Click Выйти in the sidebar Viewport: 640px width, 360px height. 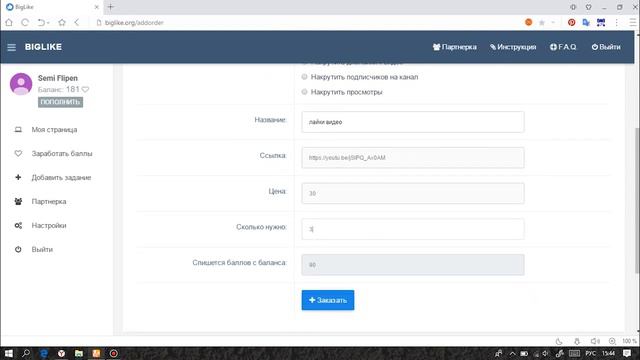tap(42, 249)
